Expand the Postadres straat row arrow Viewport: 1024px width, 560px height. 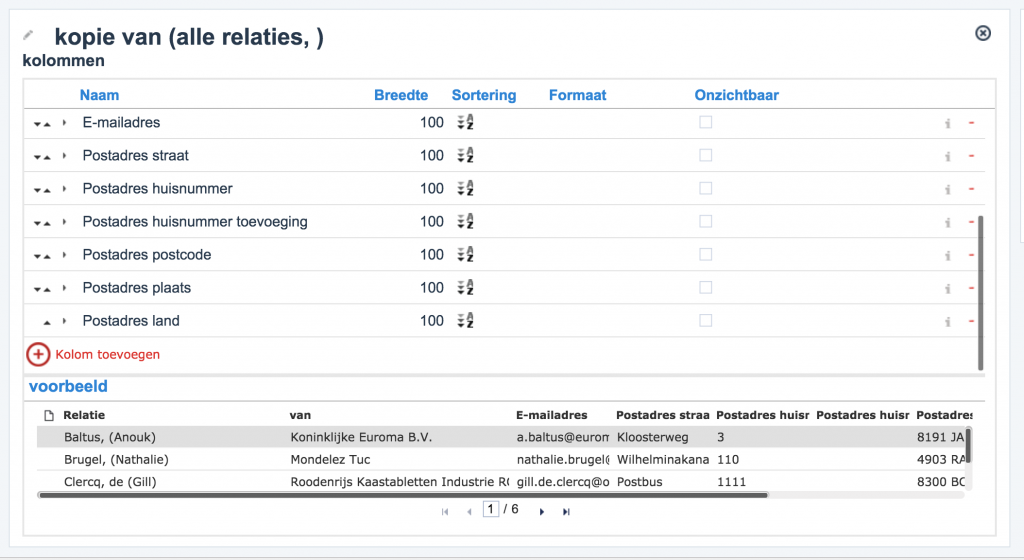point(65,156)
